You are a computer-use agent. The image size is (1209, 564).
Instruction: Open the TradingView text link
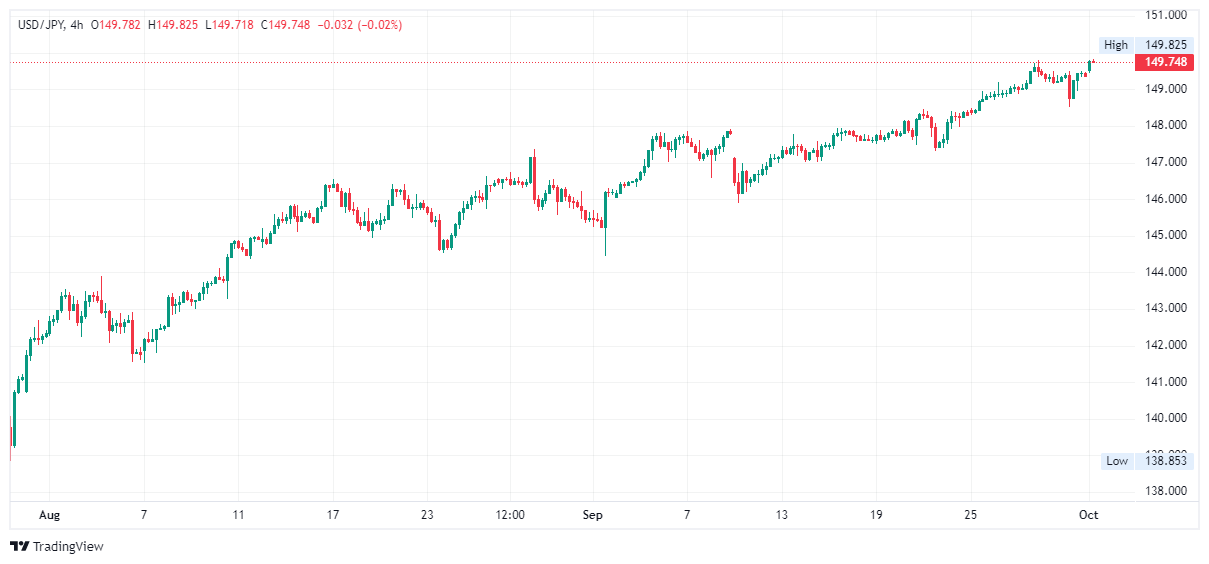[x=68, y=546]
